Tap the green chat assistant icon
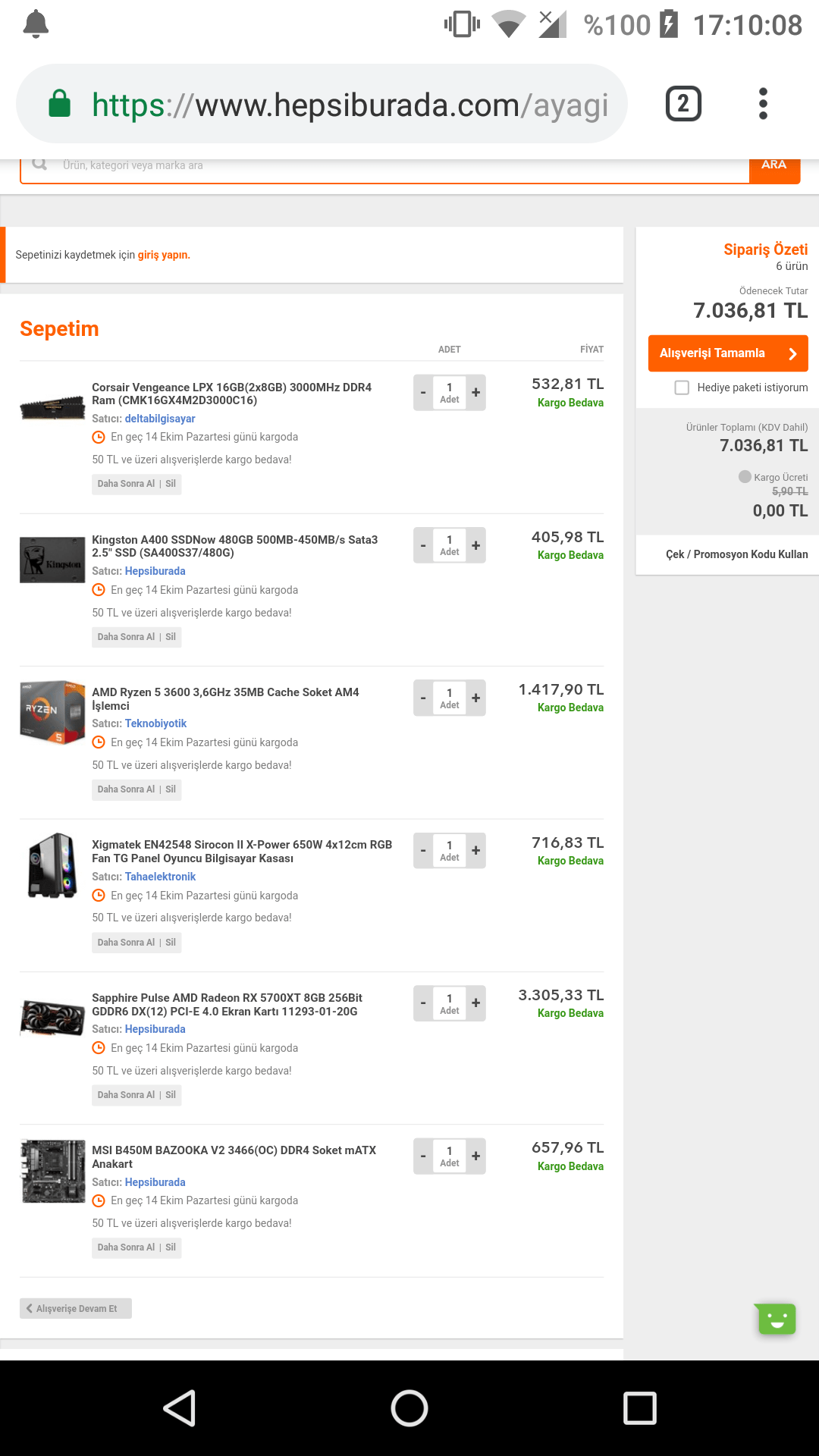The image size is (819, 1456). [776, 1319]
